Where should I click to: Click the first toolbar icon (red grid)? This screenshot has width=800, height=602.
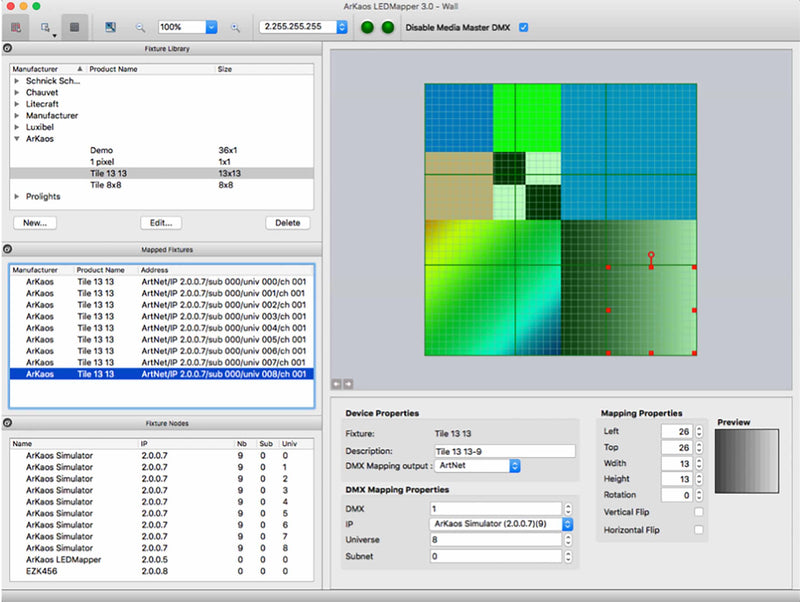tap(15, 27)
